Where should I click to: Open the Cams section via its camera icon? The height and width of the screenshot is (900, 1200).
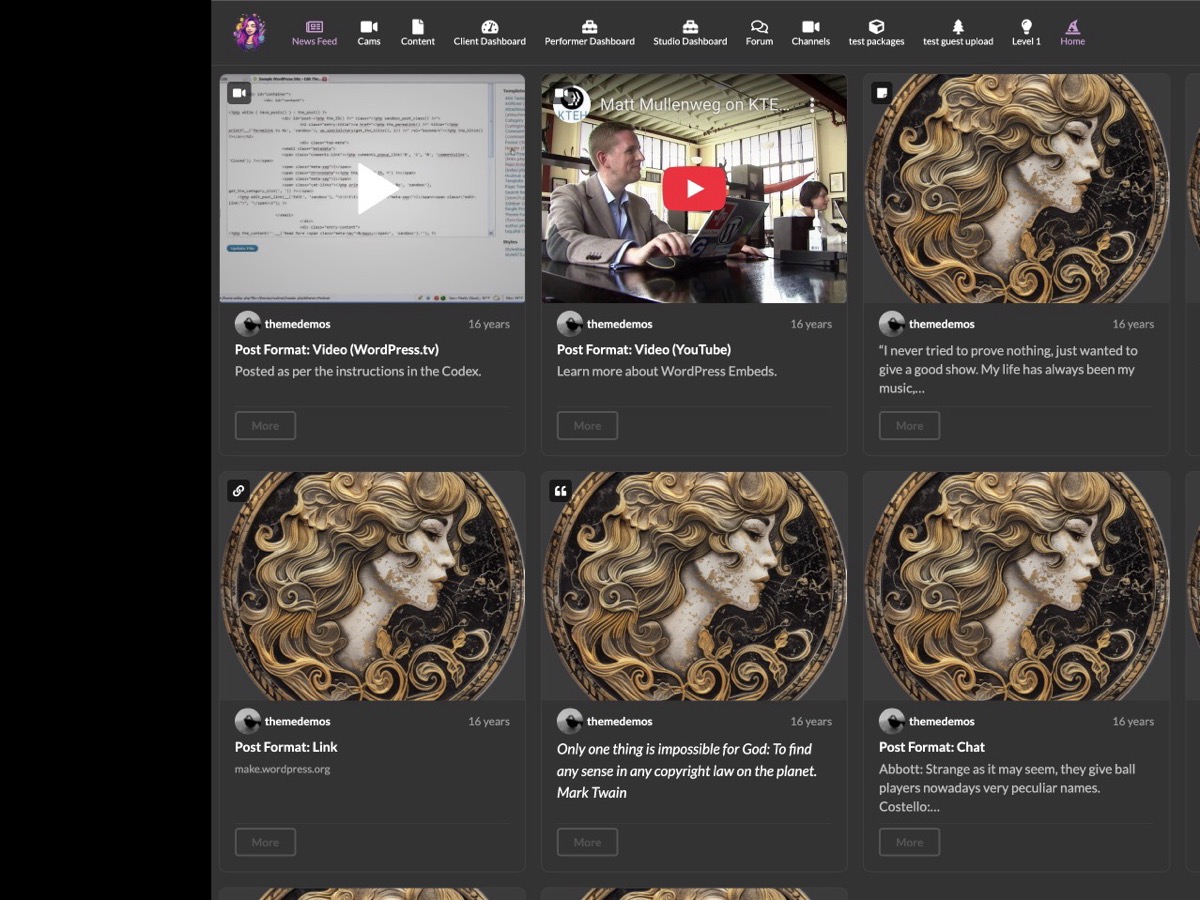click(370, 26)
